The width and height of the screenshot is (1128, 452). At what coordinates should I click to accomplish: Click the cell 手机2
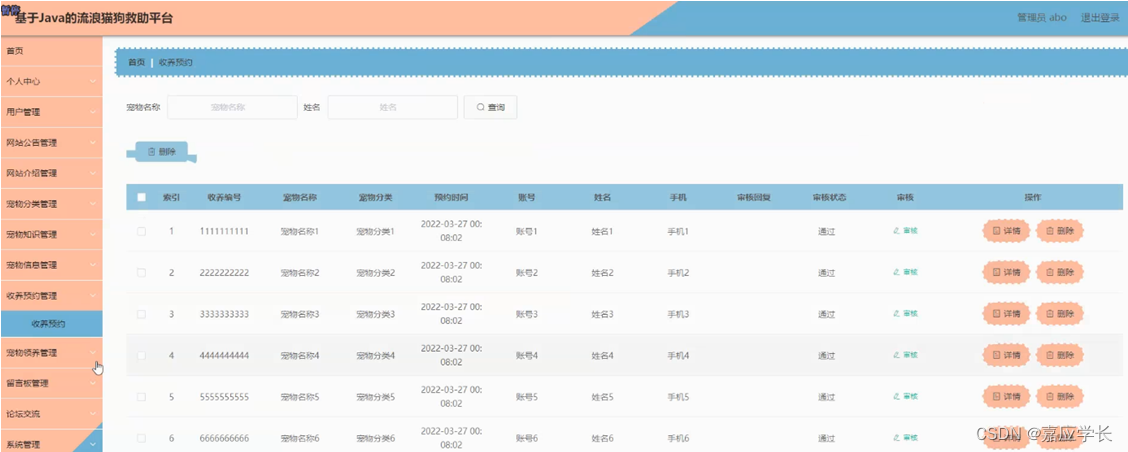[x=678, y=273]
